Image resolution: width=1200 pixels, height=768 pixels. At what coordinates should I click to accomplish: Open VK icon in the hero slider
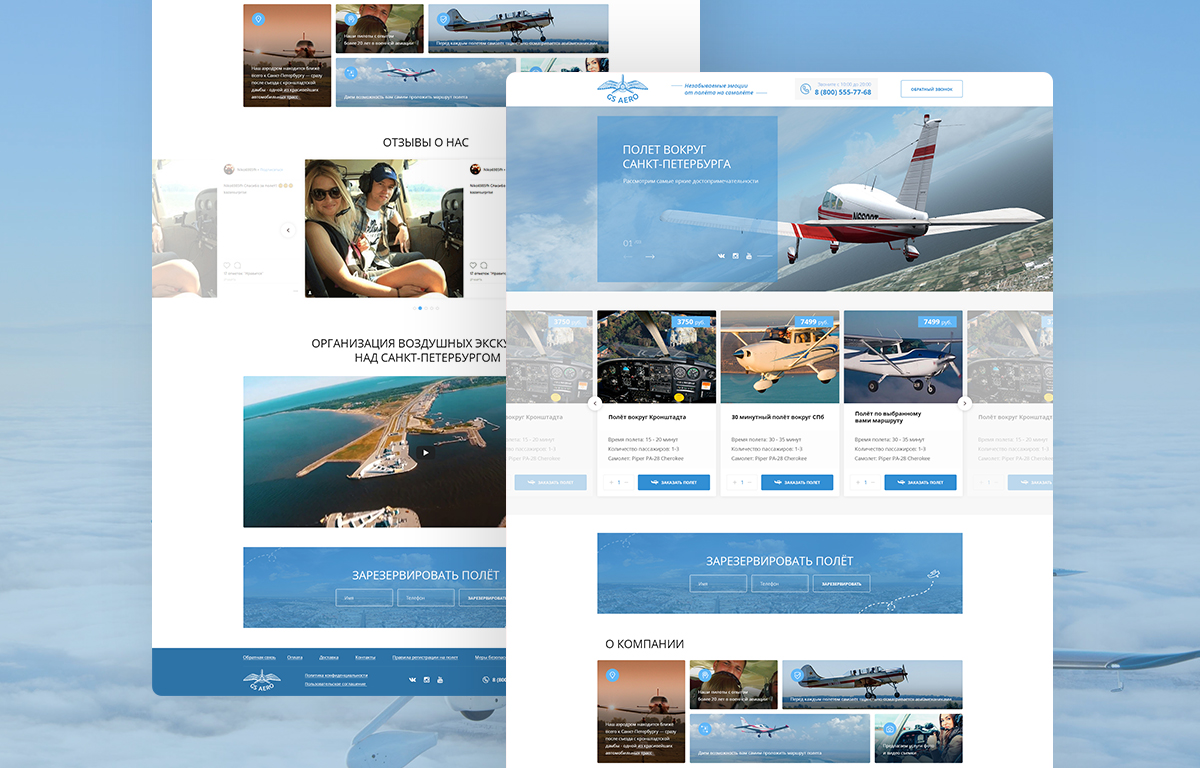coord(722,256)
